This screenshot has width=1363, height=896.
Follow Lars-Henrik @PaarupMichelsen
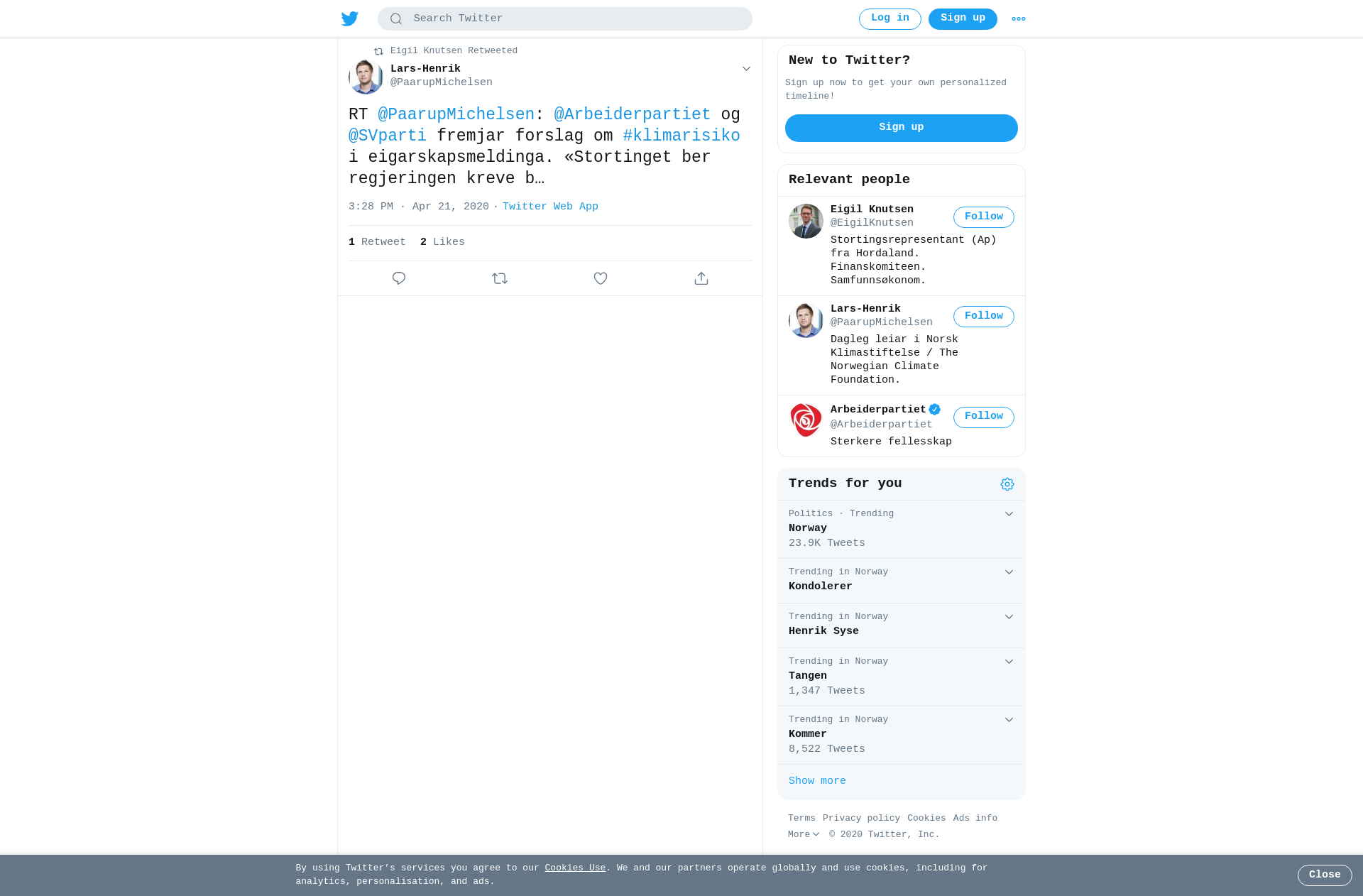[x=984, y=317]
